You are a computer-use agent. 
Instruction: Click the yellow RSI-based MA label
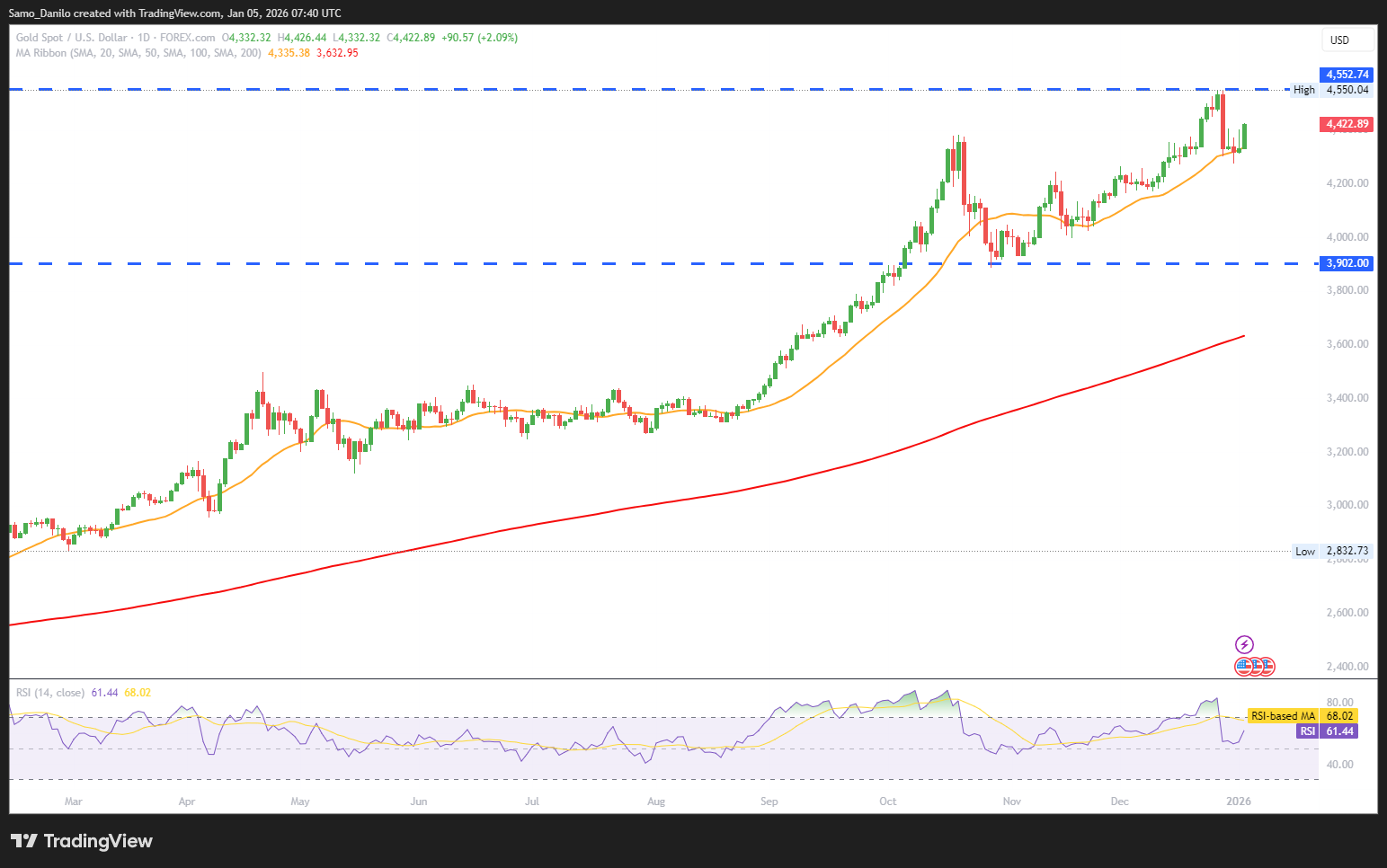click(x=1283, y=716)
